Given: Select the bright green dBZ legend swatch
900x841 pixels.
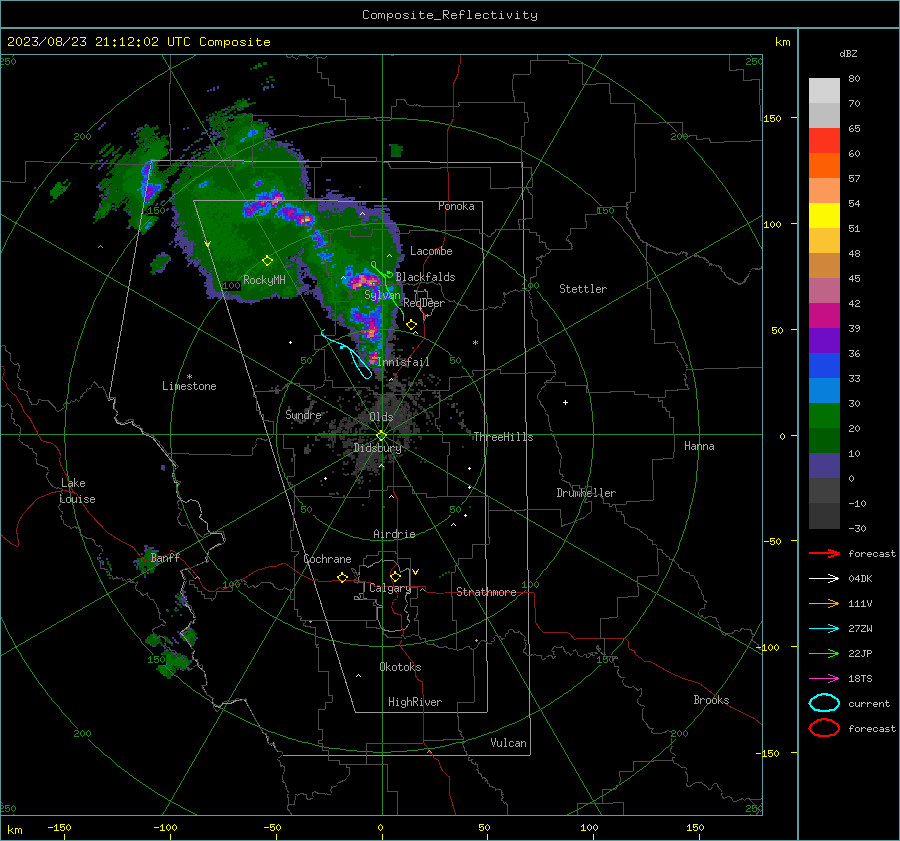Looking at the screenshot, I should [824, 416].
